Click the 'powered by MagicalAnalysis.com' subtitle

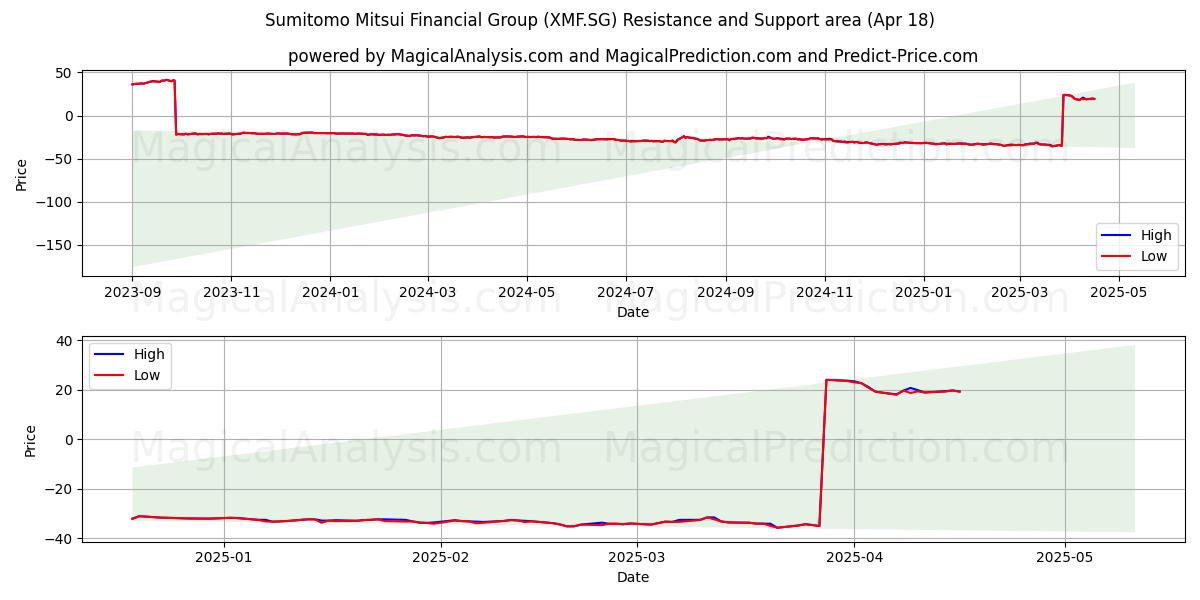tap(633, 56)
